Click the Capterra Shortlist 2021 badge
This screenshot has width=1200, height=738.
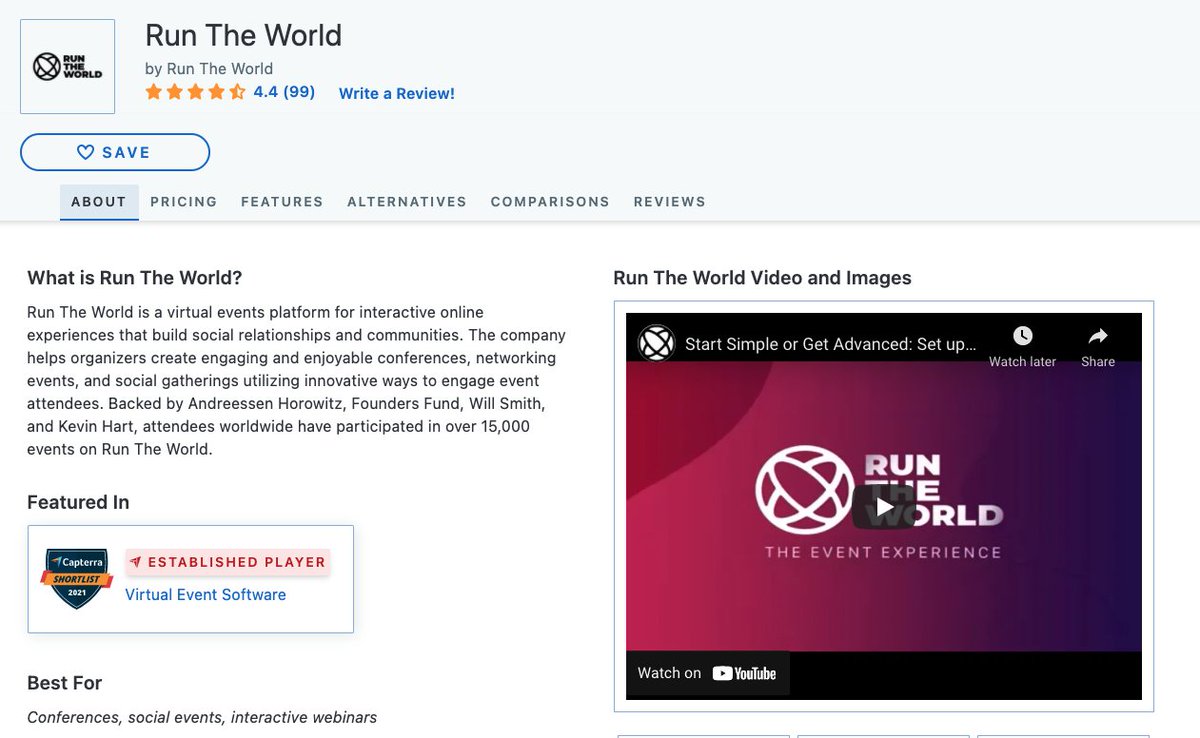coord(77,578)
